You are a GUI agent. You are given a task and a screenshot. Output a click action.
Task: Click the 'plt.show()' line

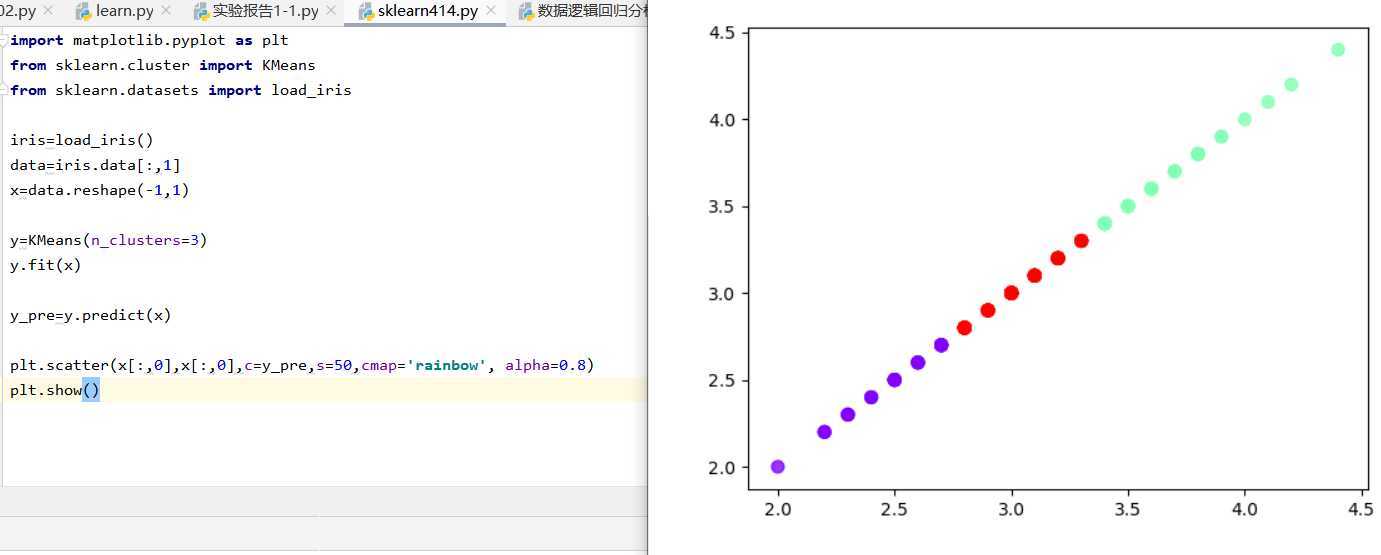click(55, 390)
